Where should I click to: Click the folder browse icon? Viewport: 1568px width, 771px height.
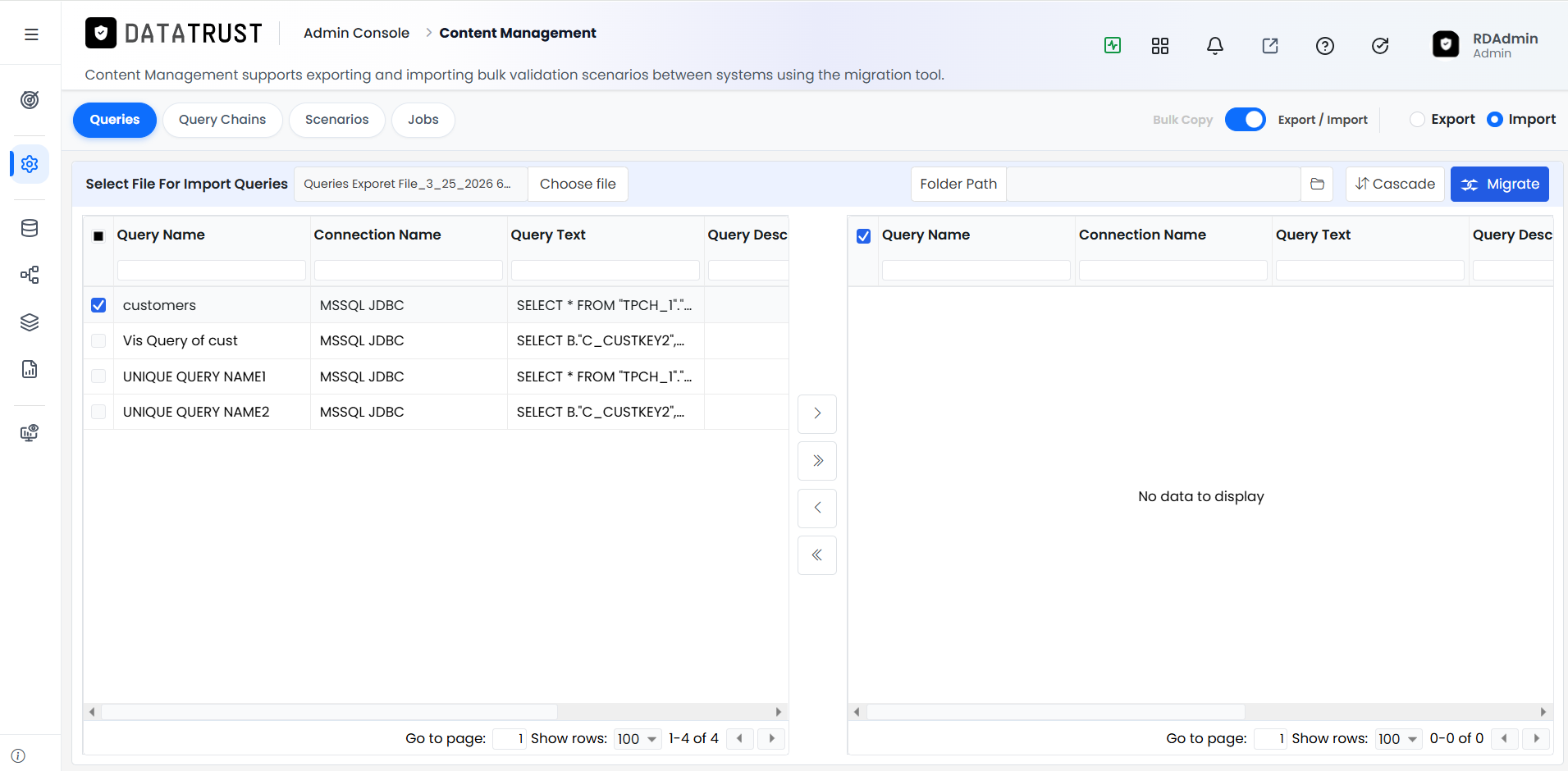[1318, 184]
